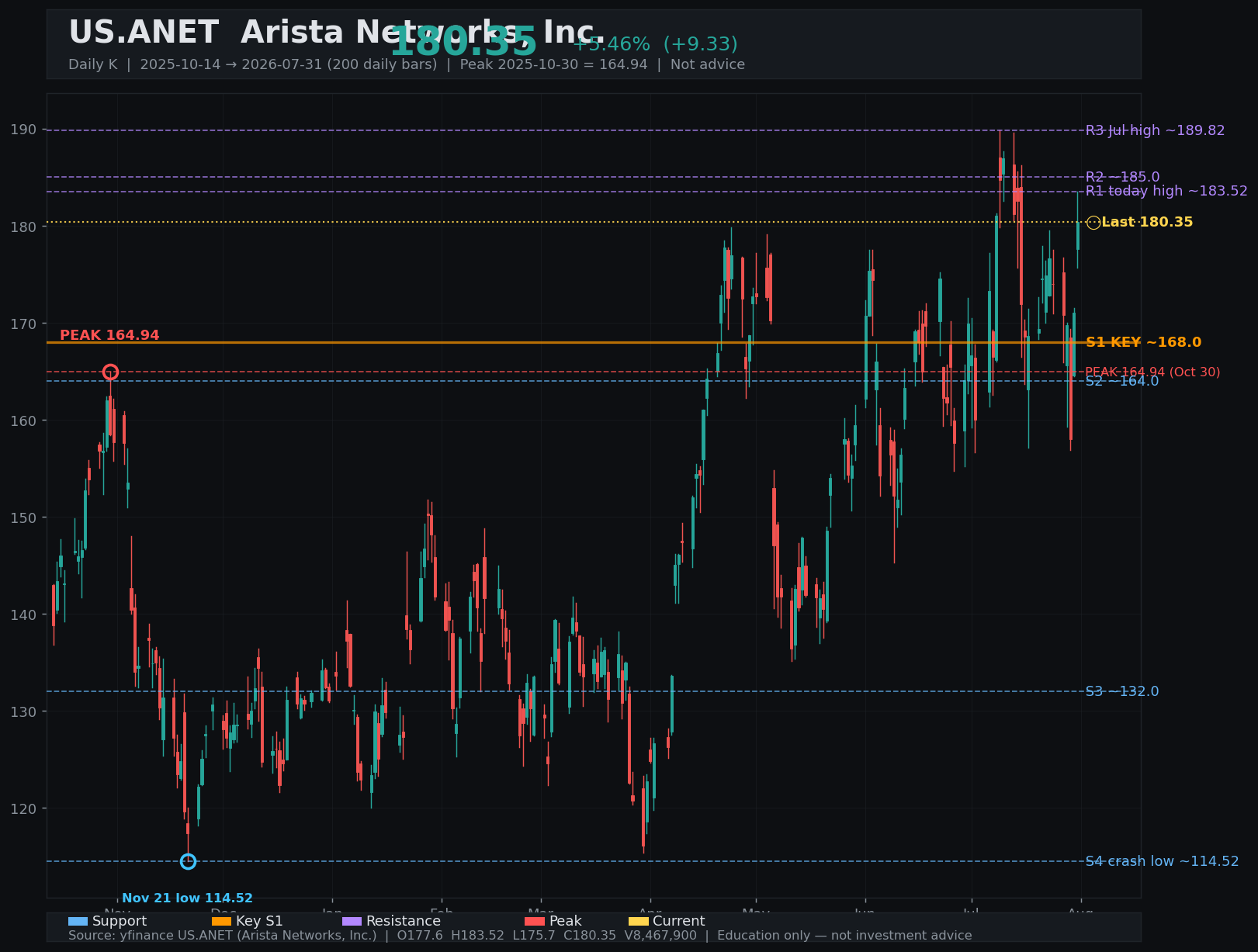
Task: Click the blue Support legend swatch
Action: click(x=78, y=921)
